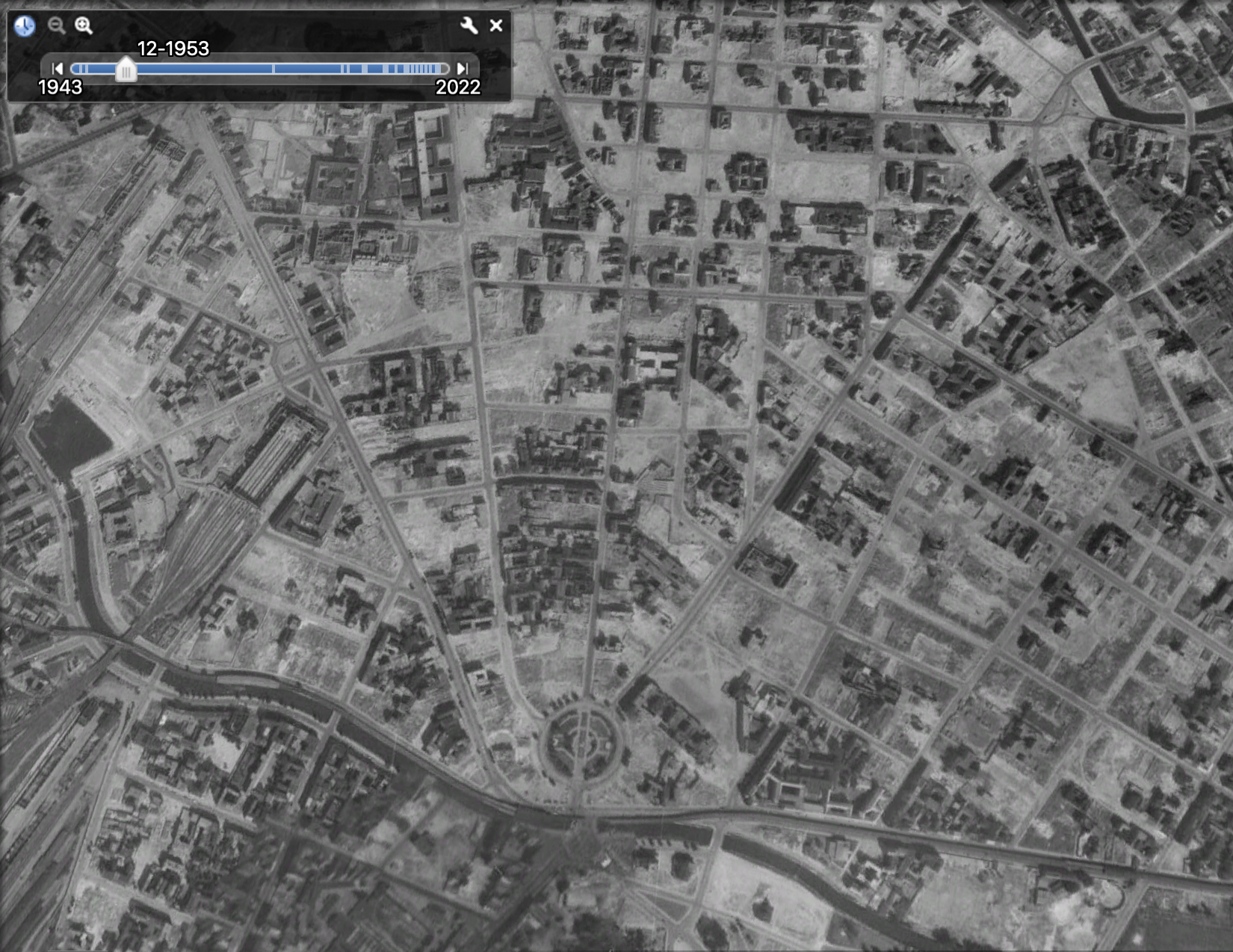Image resolution: width=1233 pixels, height=952 pixels.
Task: Open date options with wrench icon
Action: [x=469, y=25]
